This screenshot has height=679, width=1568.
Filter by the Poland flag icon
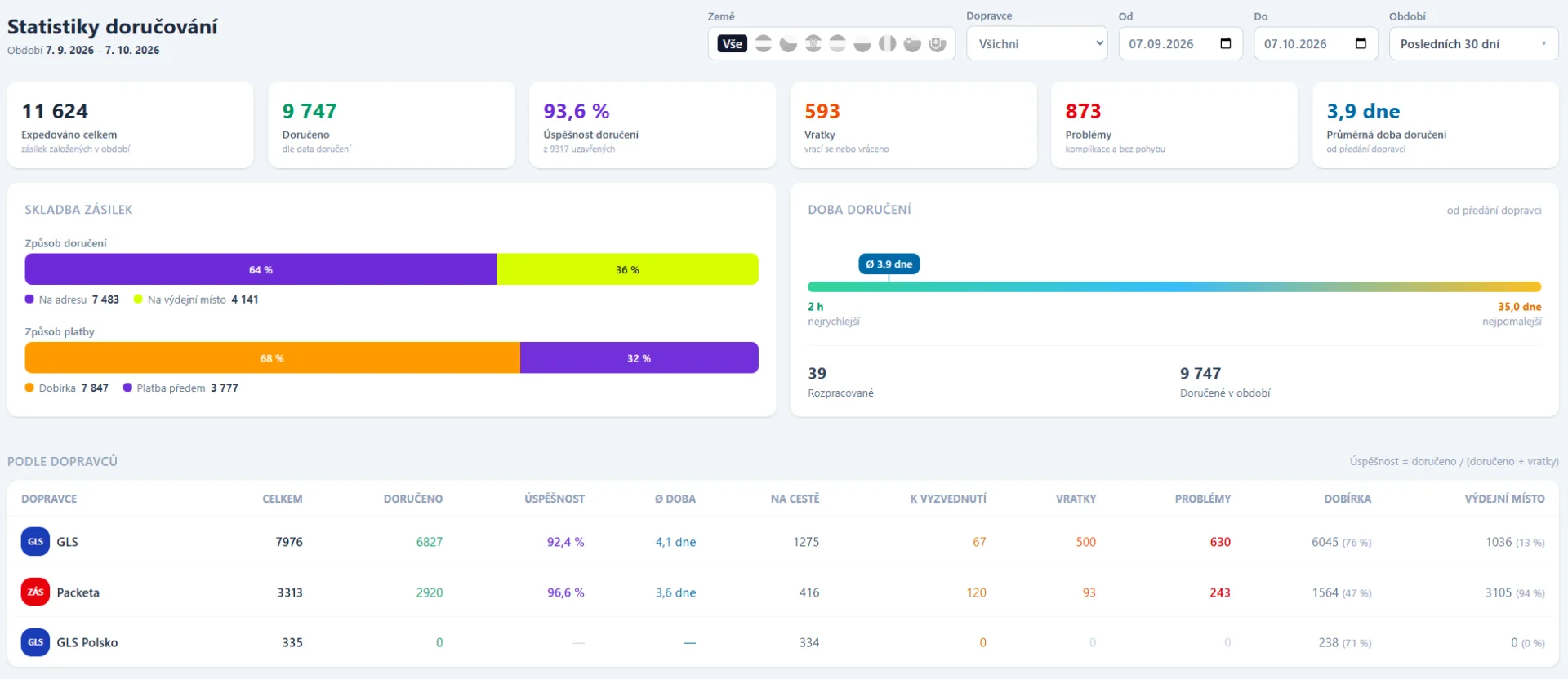pos(862,43)
